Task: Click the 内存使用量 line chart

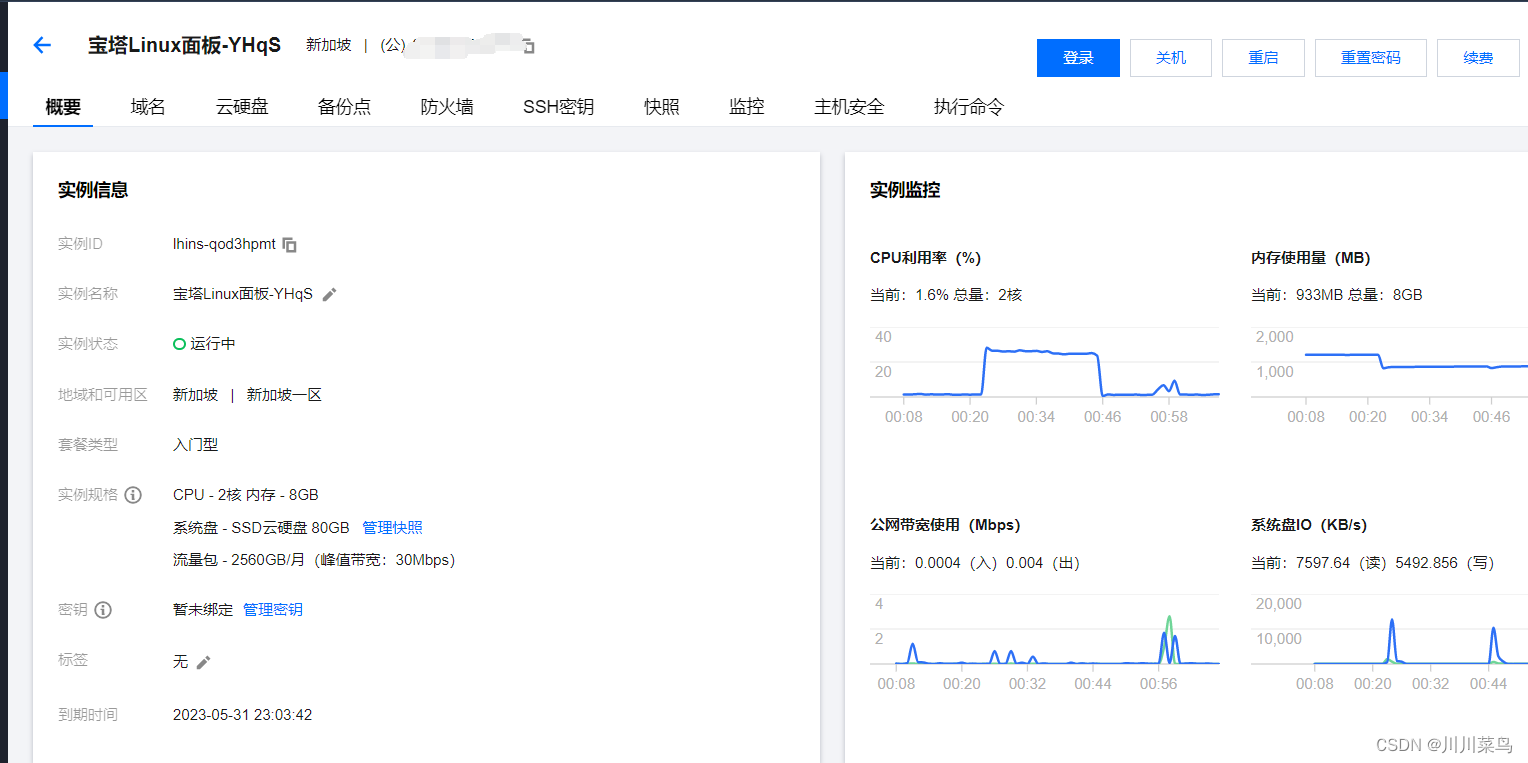Action: point(1389,375)
